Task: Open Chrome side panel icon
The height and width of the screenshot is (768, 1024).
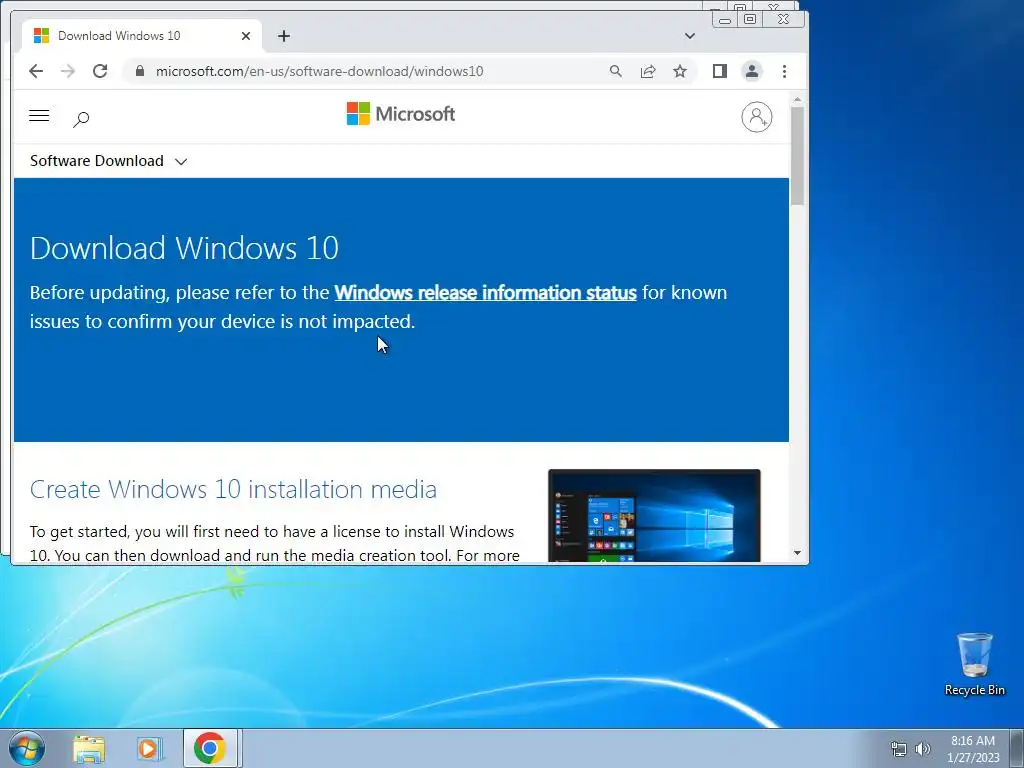Action: tap(720, 71)
